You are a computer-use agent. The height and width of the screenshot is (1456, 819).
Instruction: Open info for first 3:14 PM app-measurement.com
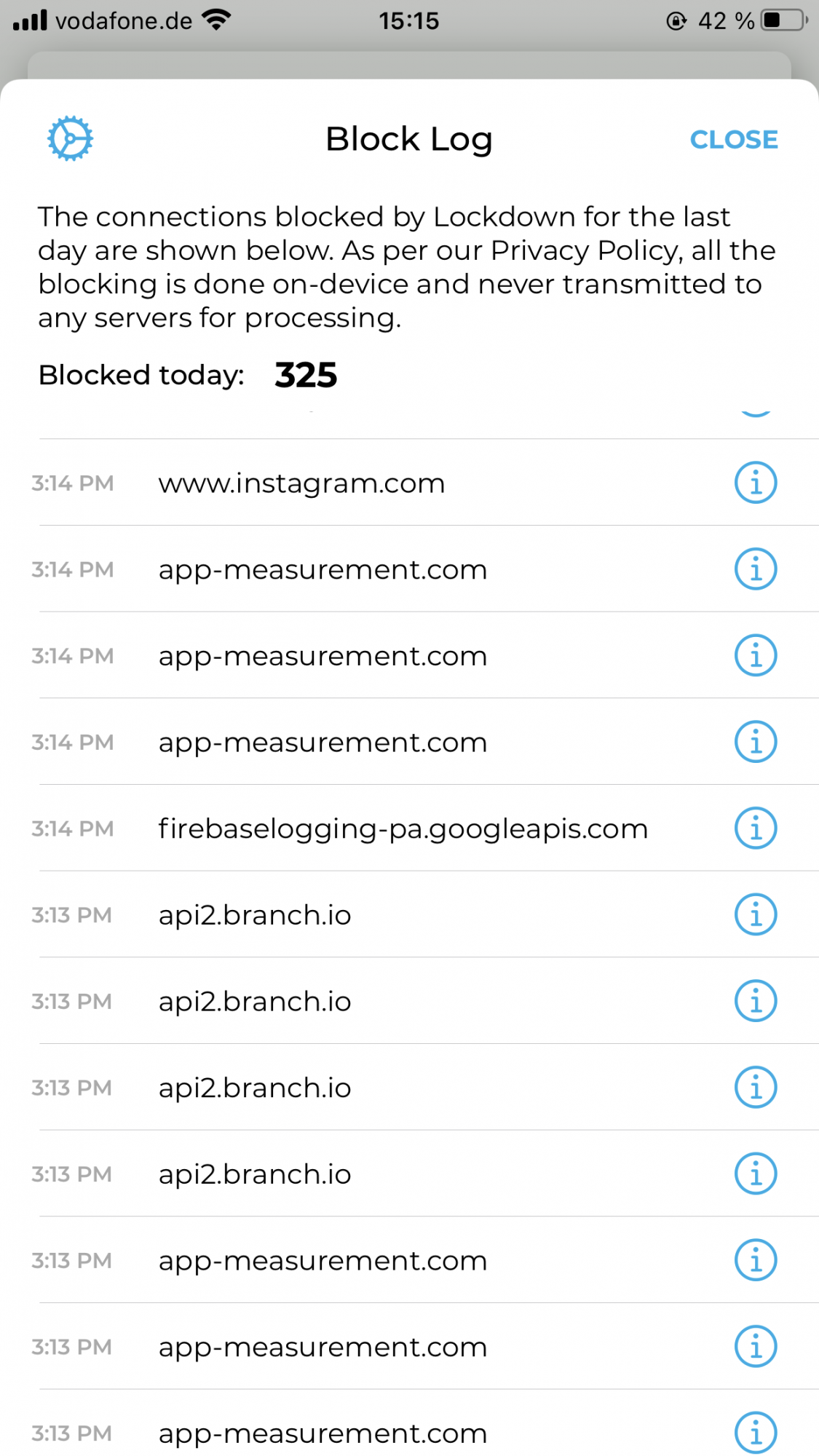click(x=756, y=569)
